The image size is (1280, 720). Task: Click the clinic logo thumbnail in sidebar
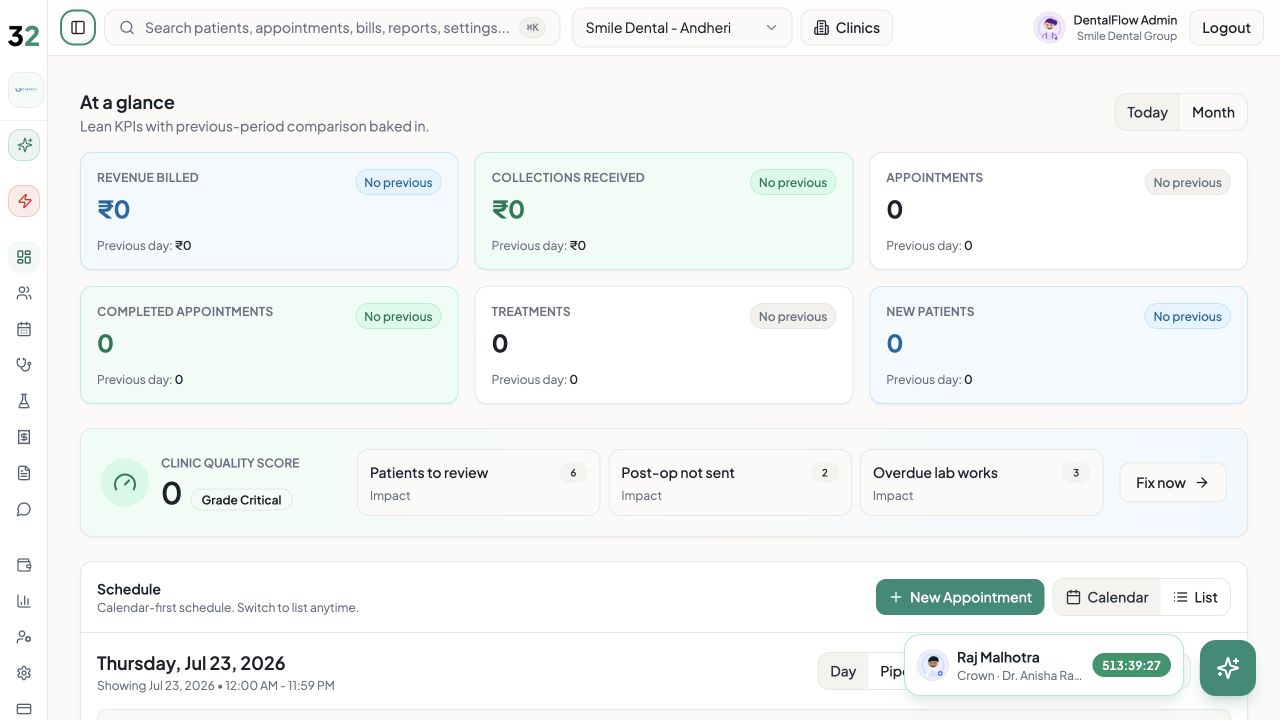click(x=26, y=90)
